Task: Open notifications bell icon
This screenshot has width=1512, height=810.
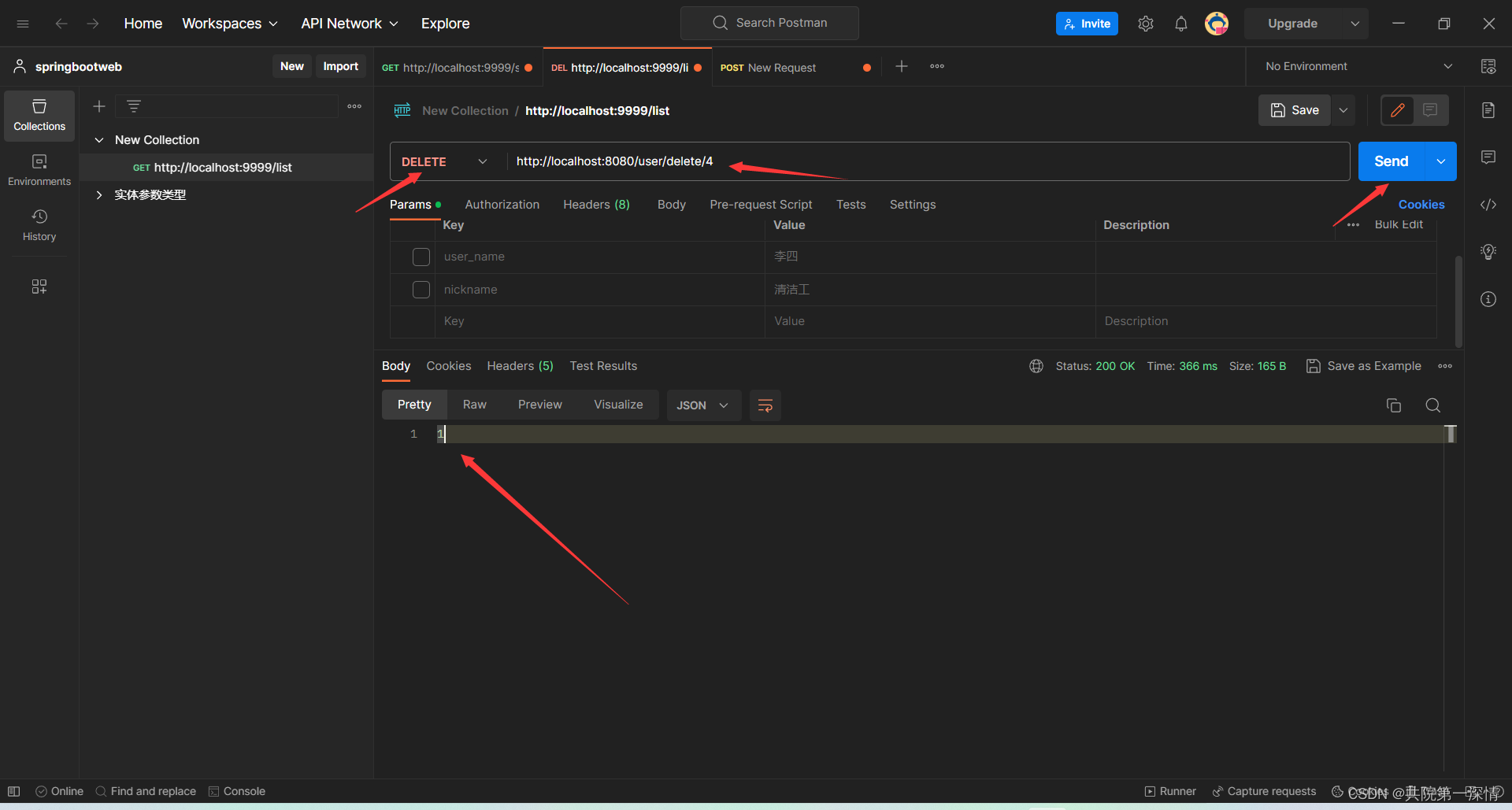Action: pyautogui.click(x=1181, y=24)
